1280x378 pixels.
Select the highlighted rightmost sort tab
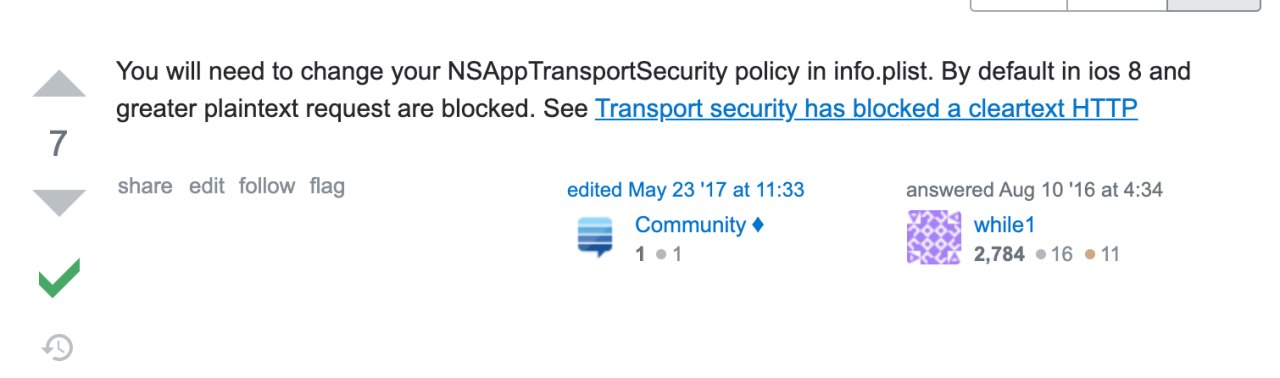click(1213, 5)
